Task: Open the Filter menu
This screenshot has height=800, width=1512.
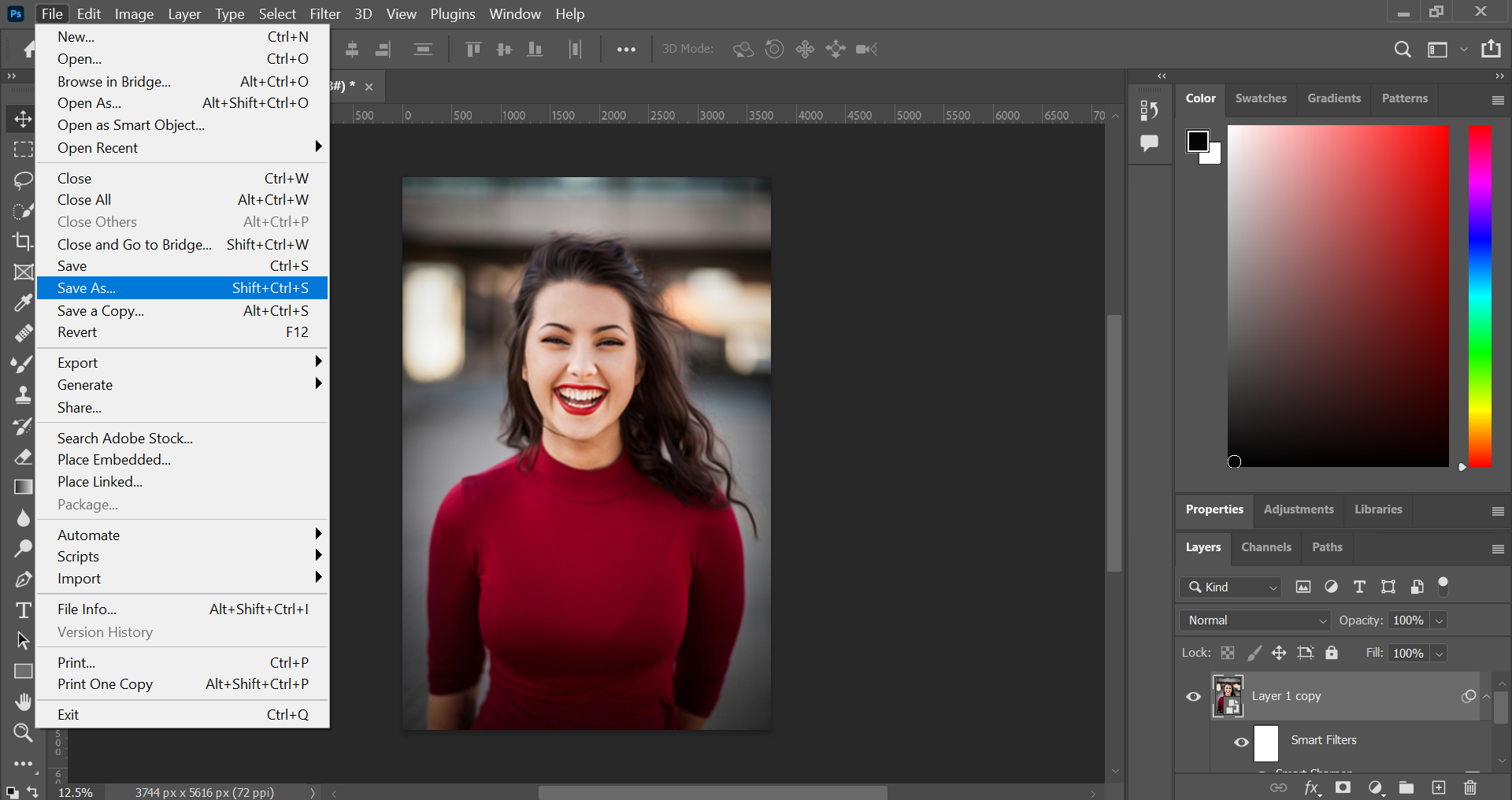Action: point(324,14)
